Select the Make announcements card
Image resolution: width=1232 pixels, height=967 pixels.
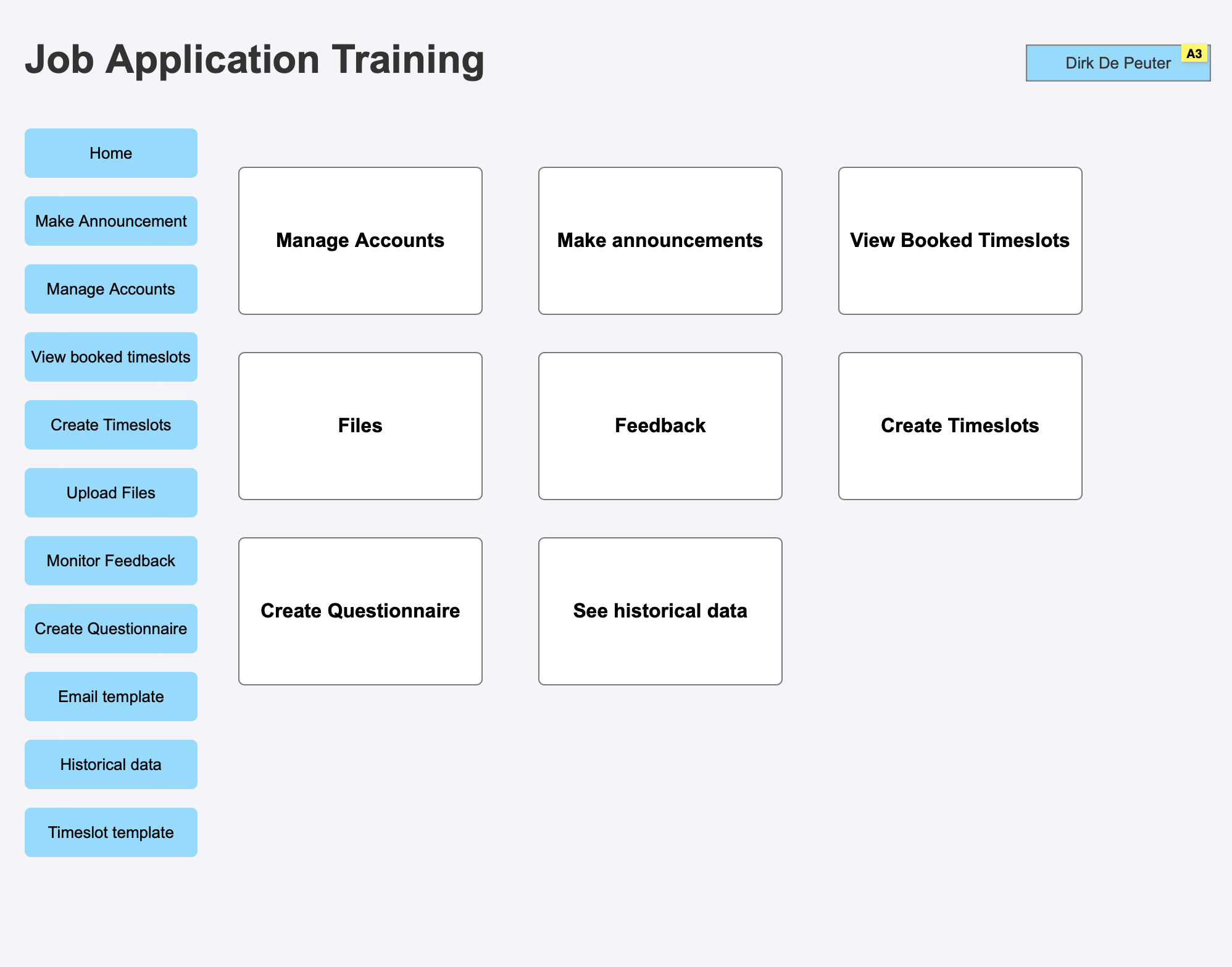pos(660,240)
